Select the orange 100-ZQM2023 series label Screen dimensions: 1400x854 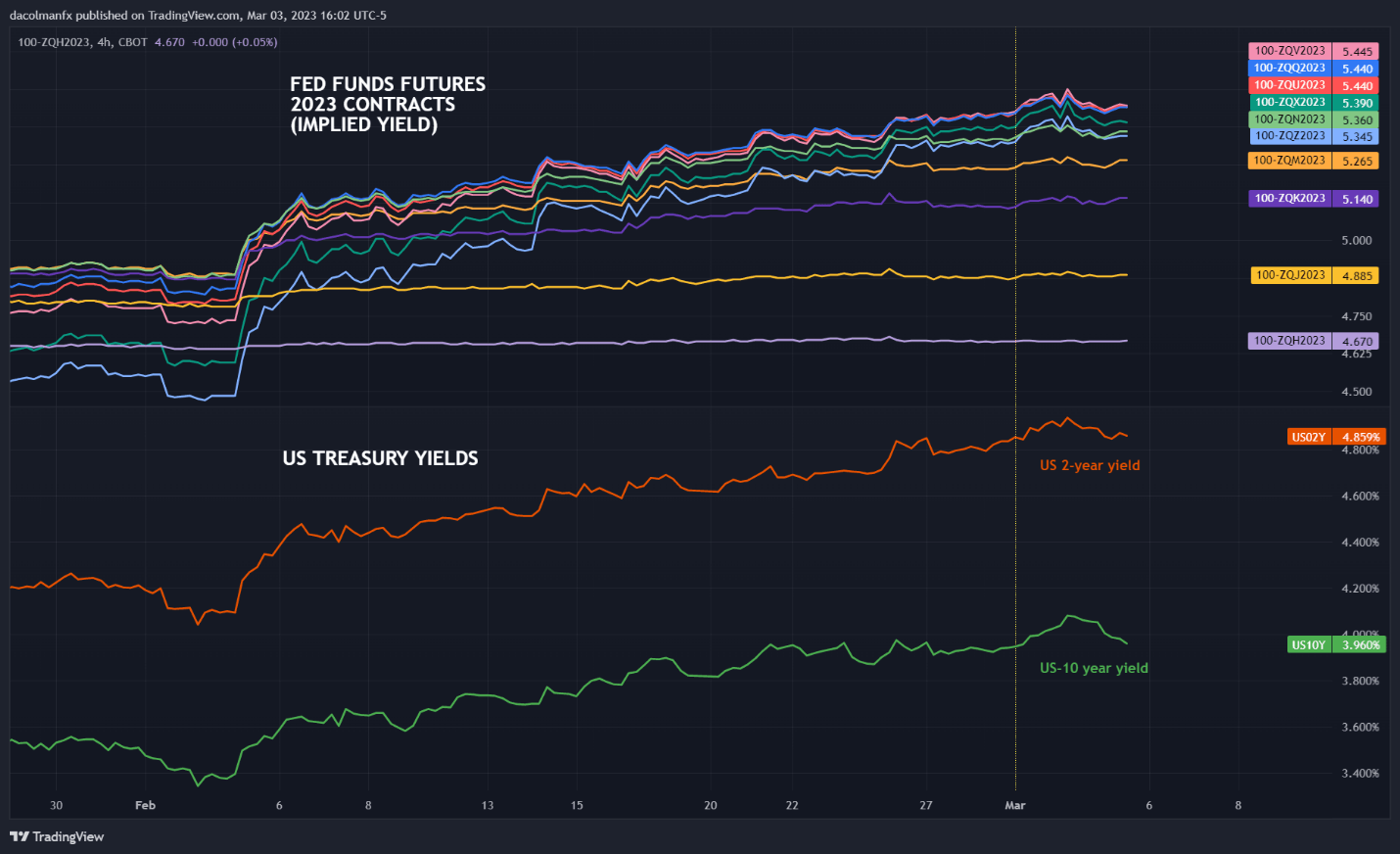[x=1289, y=161]
